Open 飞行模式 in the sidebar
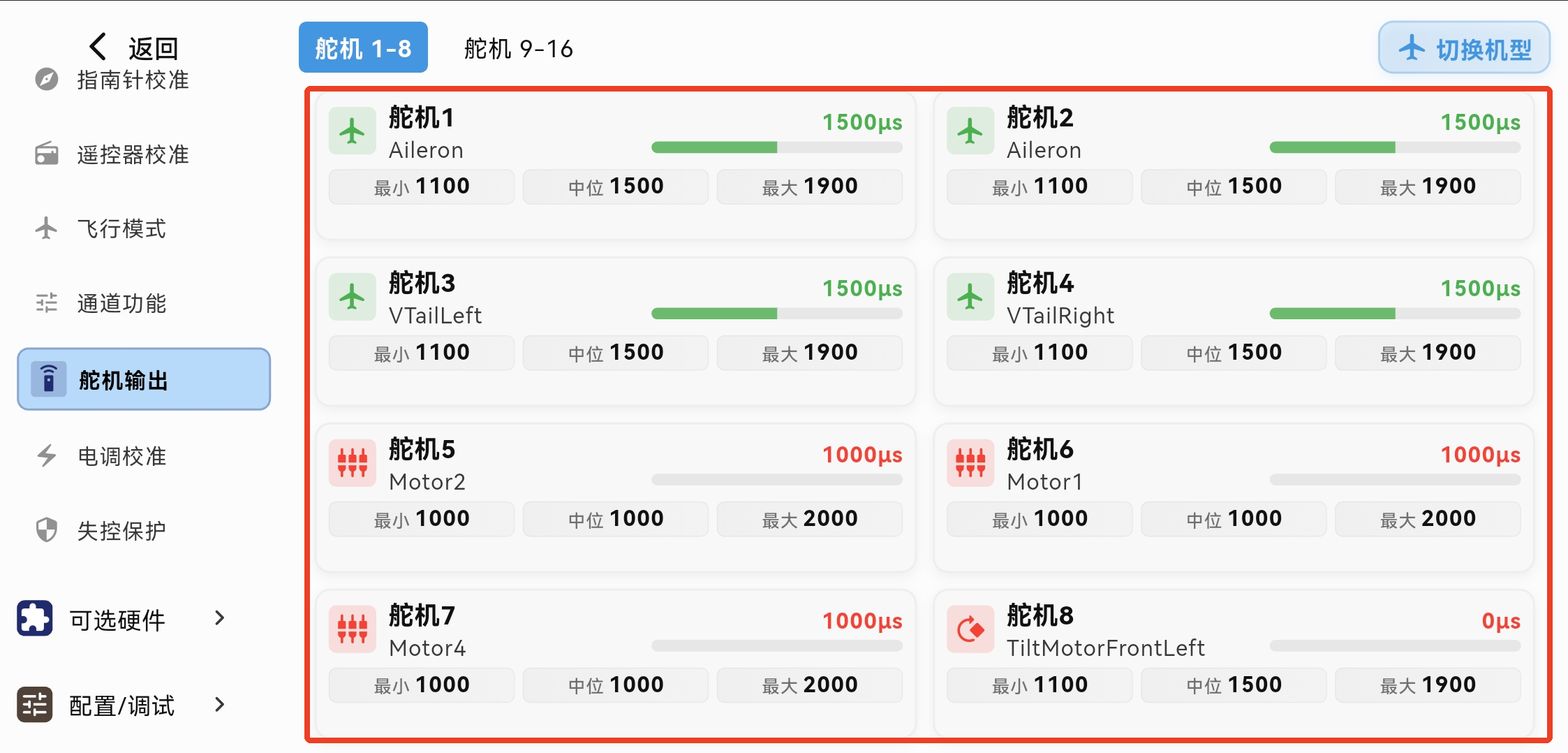The height and width of the screenshot is (753, 1568). (x=121, y=228)
